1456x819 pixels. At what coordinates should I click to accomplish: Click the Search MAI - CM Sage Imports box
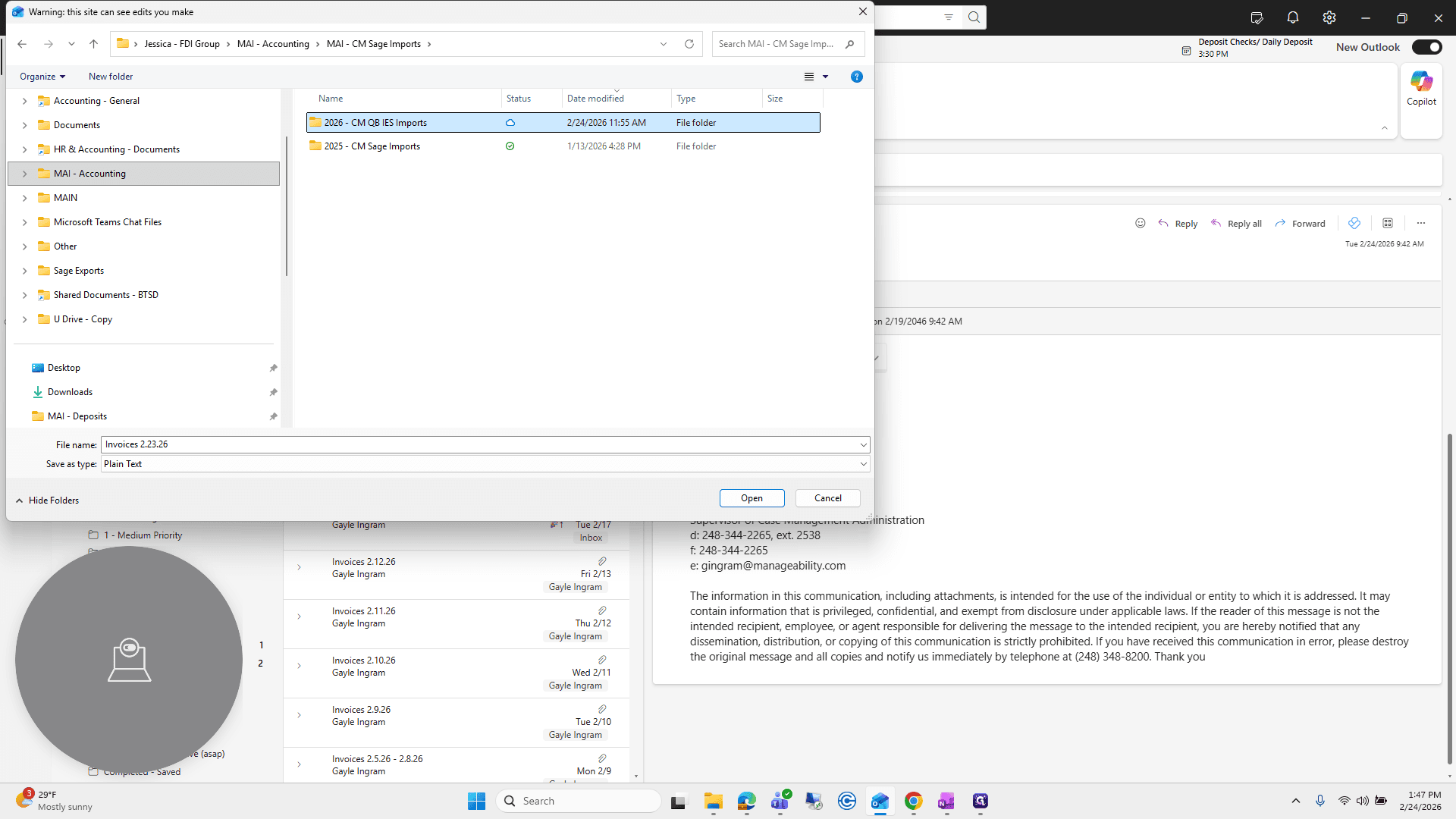point(787,44)
